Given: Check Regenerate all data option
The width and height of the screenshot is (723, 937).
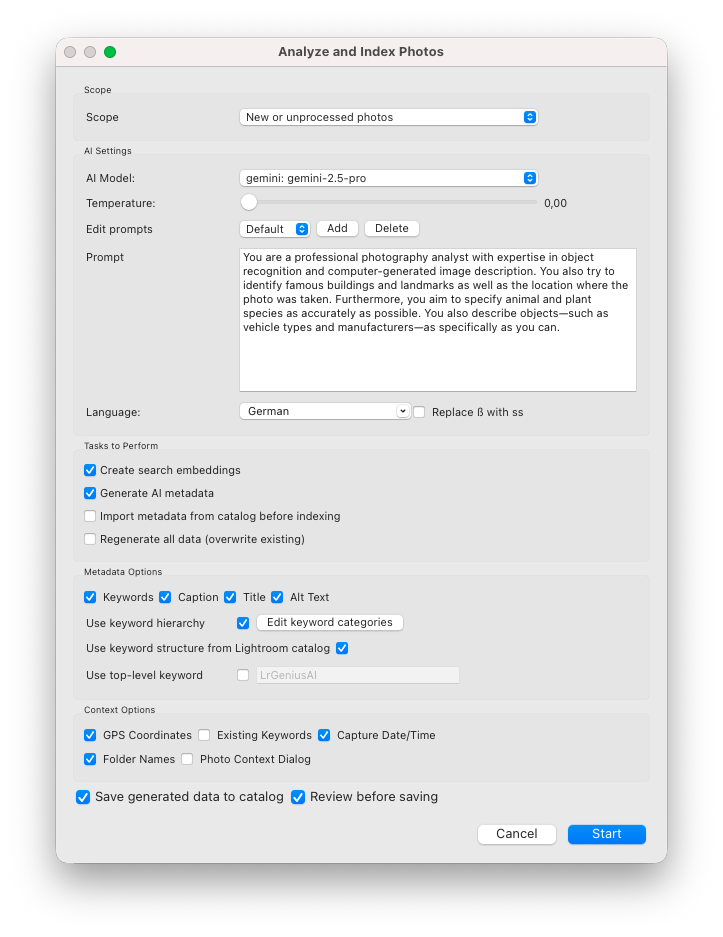Looking at the screenshot, I should click(x=90, y=539).
